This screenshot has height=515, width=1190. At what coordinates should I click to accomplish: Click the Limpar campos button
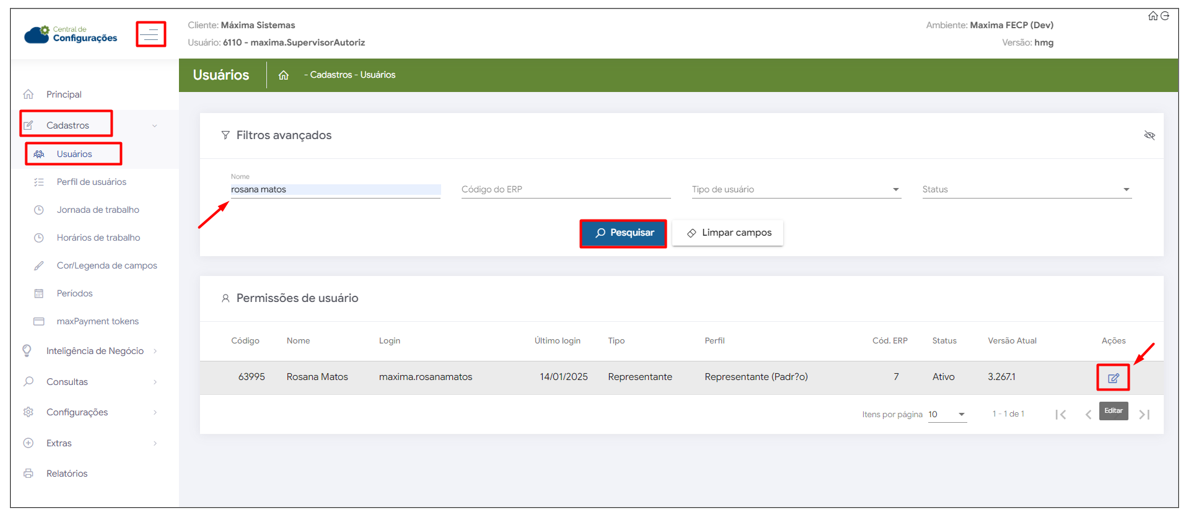point(728,233)
